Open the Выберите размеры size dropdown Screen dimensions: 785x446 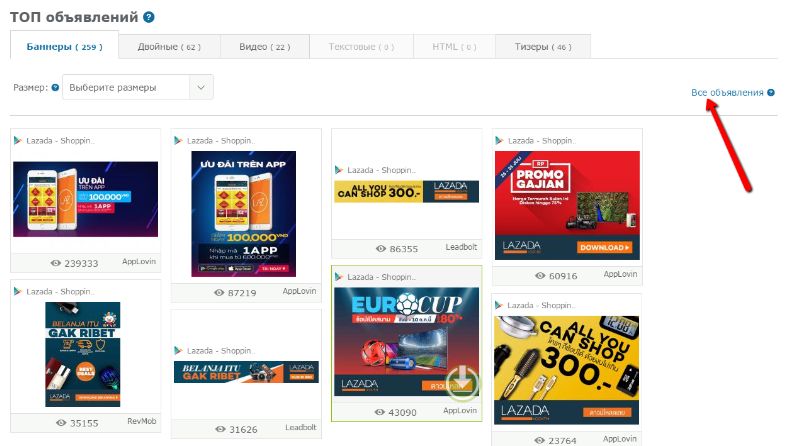(138, 87)
